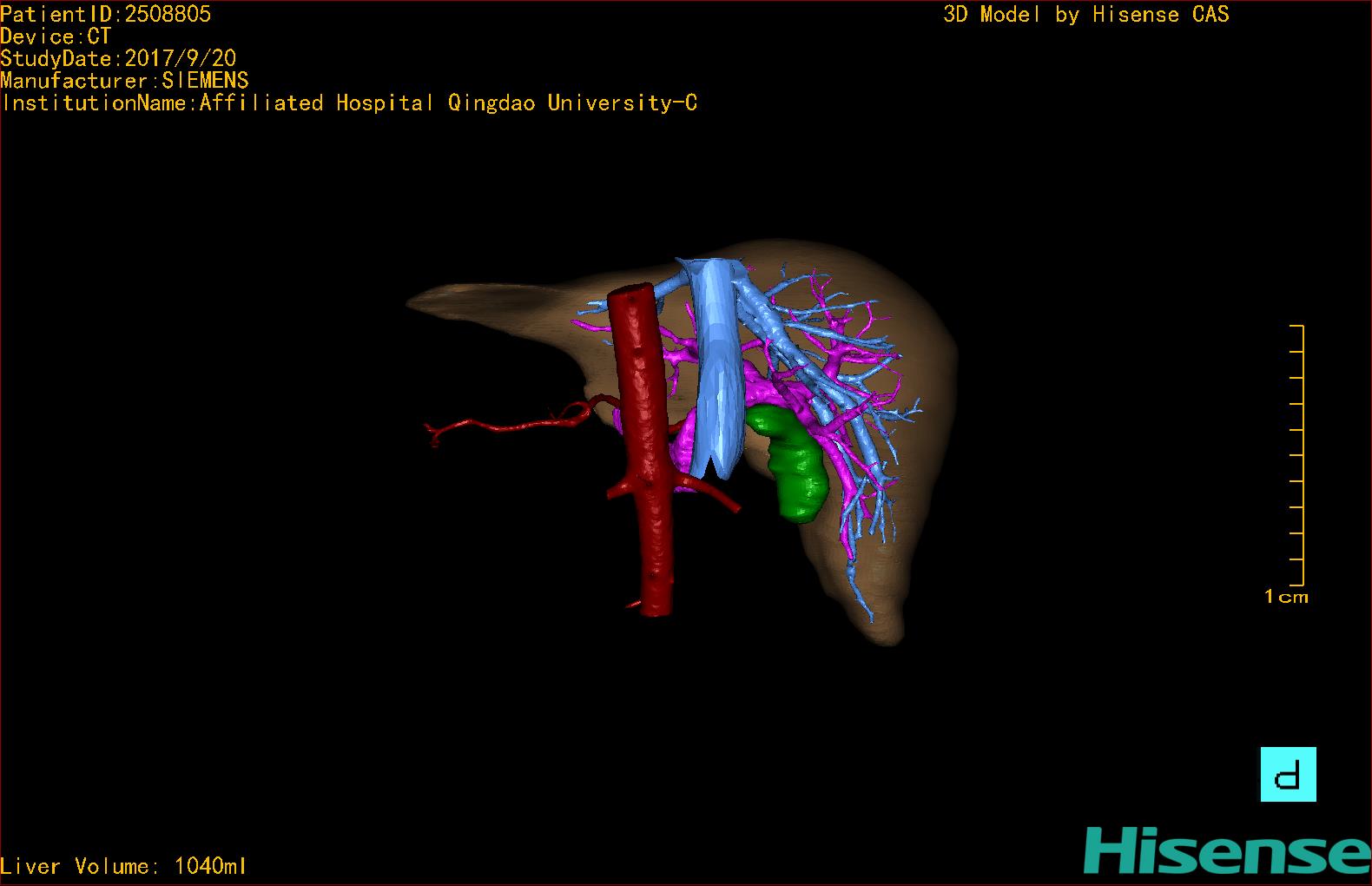
Task: Click the yellow scale ruler
Action: [1297, 455]
